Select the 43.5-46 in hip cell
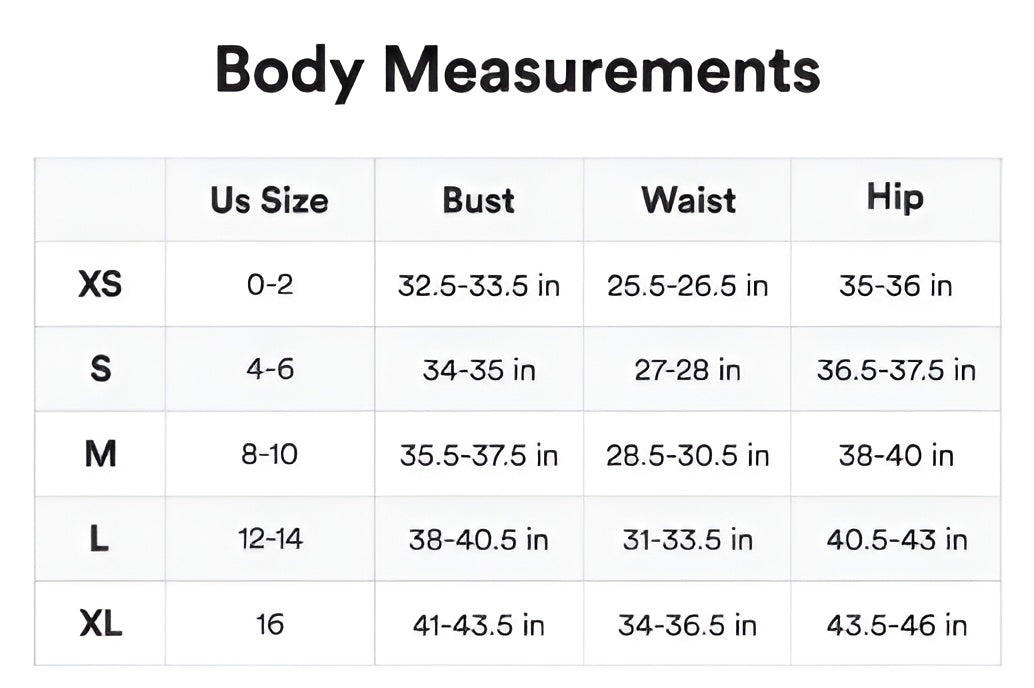1034x688 pixels. (896, 626)
